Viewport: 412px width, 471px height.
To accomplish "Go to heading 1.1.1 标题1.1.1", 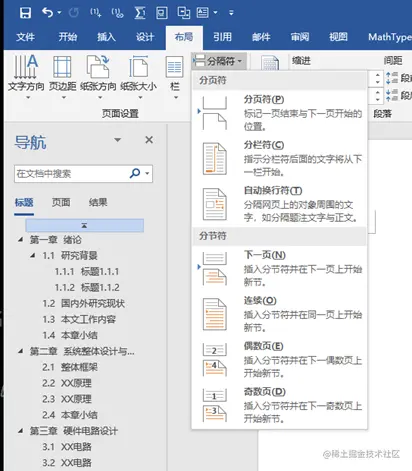I will [87, 271].
